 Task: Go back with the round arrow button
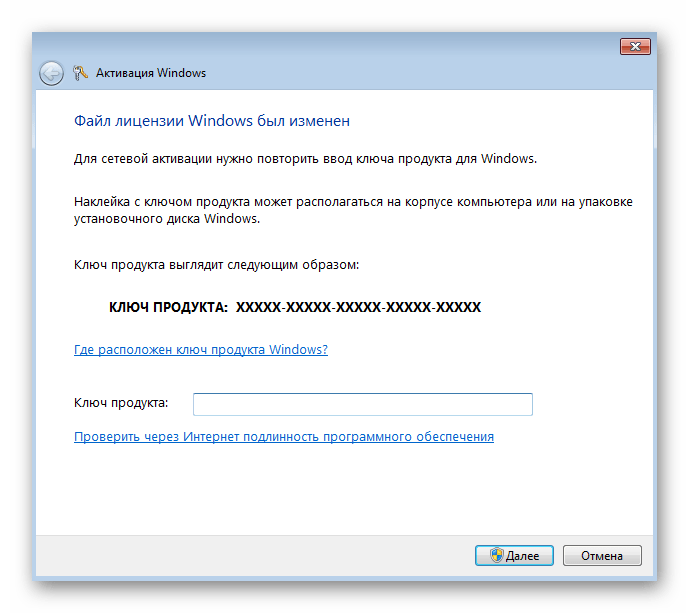pos(51,73)
